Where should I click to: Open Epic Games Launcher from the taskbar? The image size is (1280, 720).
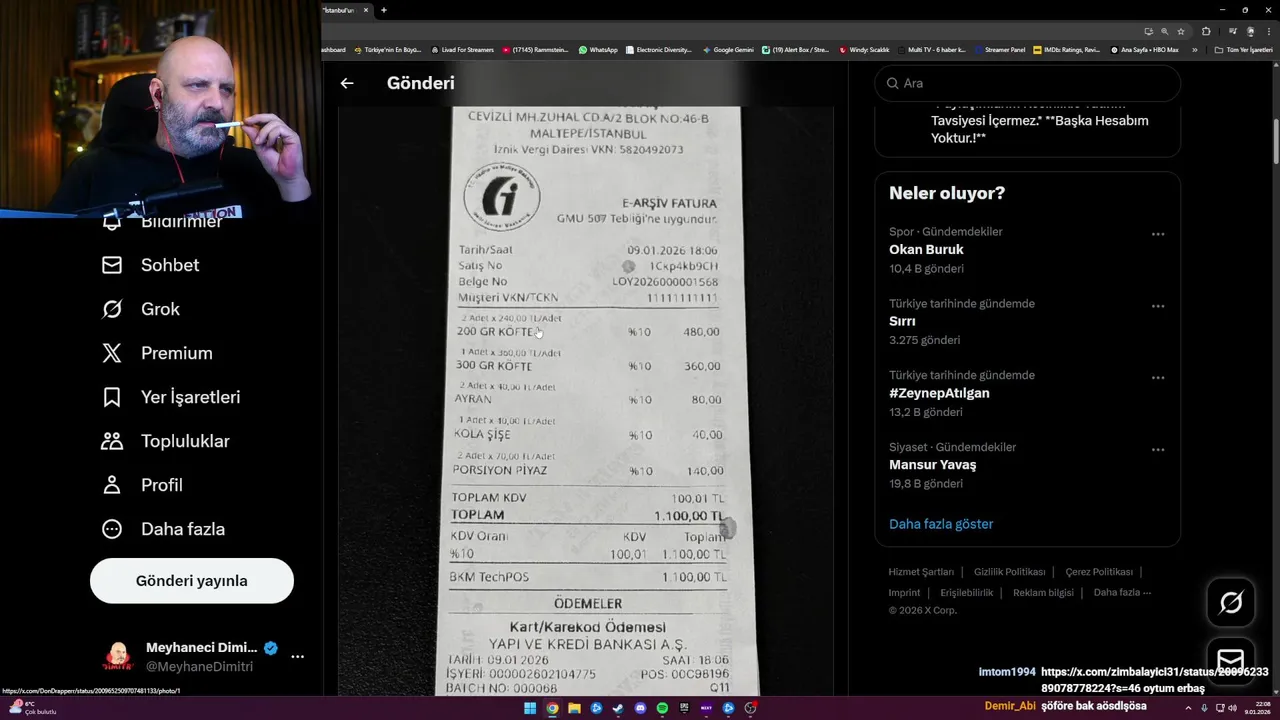click(684, 708)
